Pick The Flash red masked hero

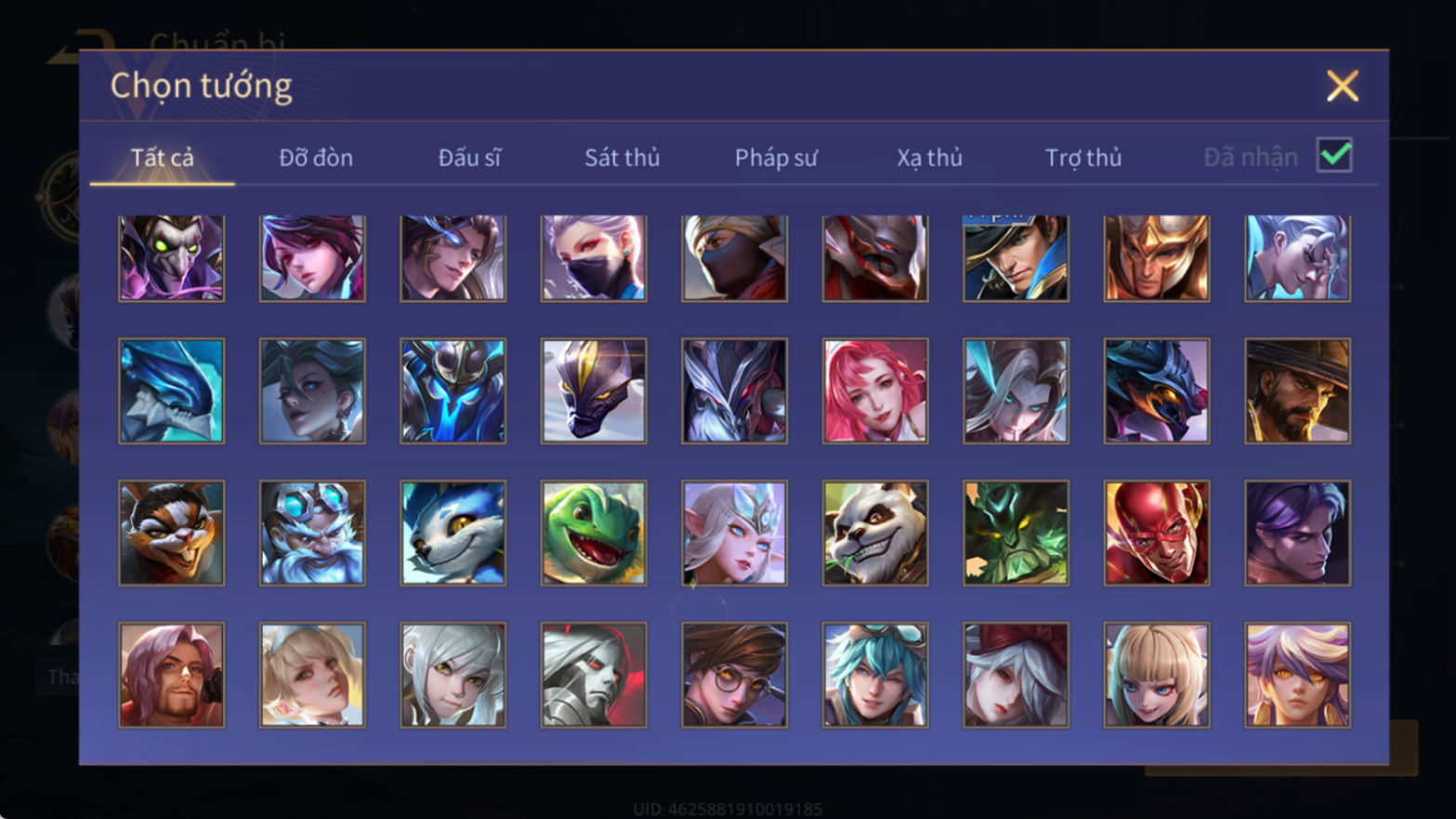tap(1157, 533)
